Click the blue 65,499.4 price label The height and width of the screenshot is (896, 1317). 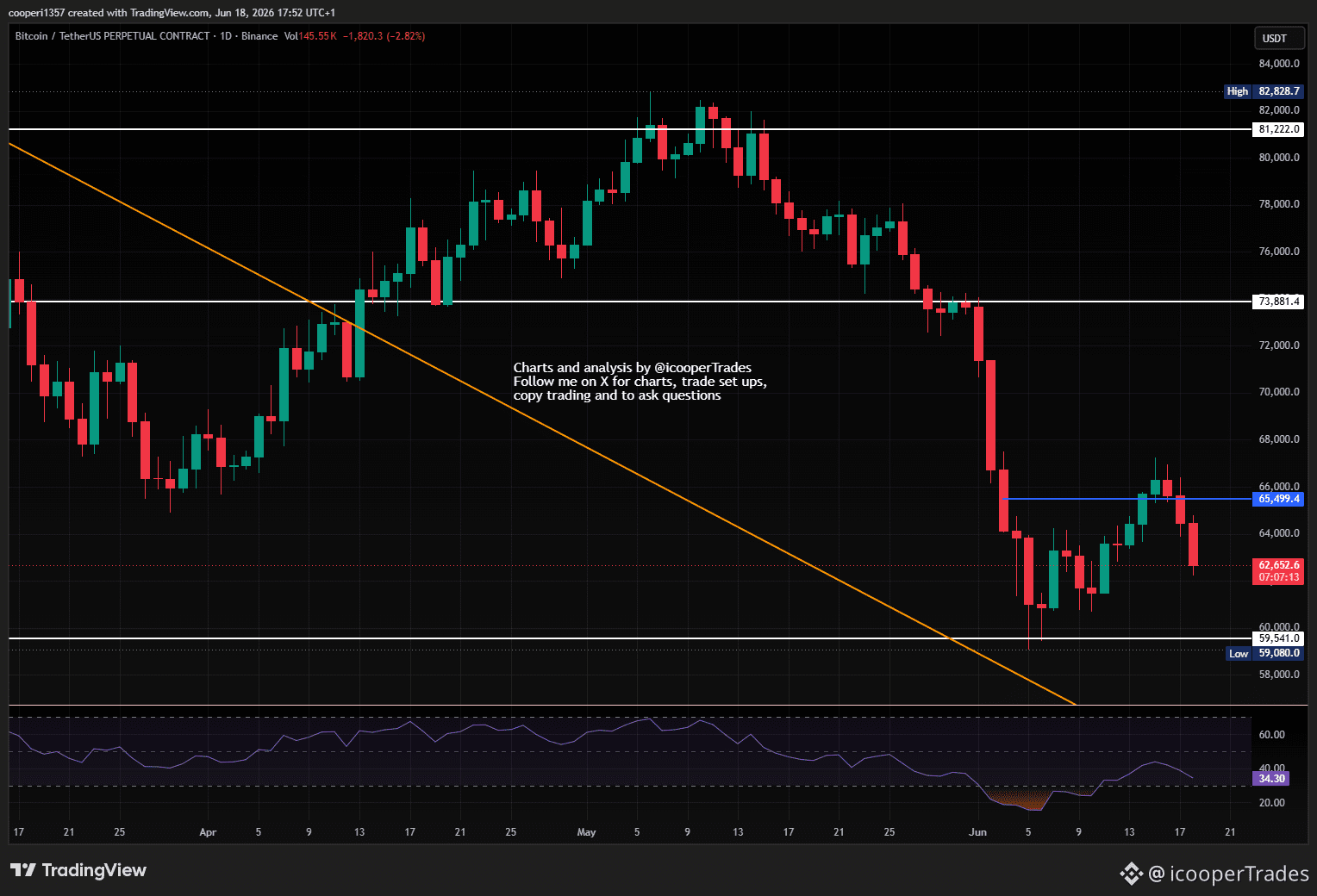coord(1278,499)
